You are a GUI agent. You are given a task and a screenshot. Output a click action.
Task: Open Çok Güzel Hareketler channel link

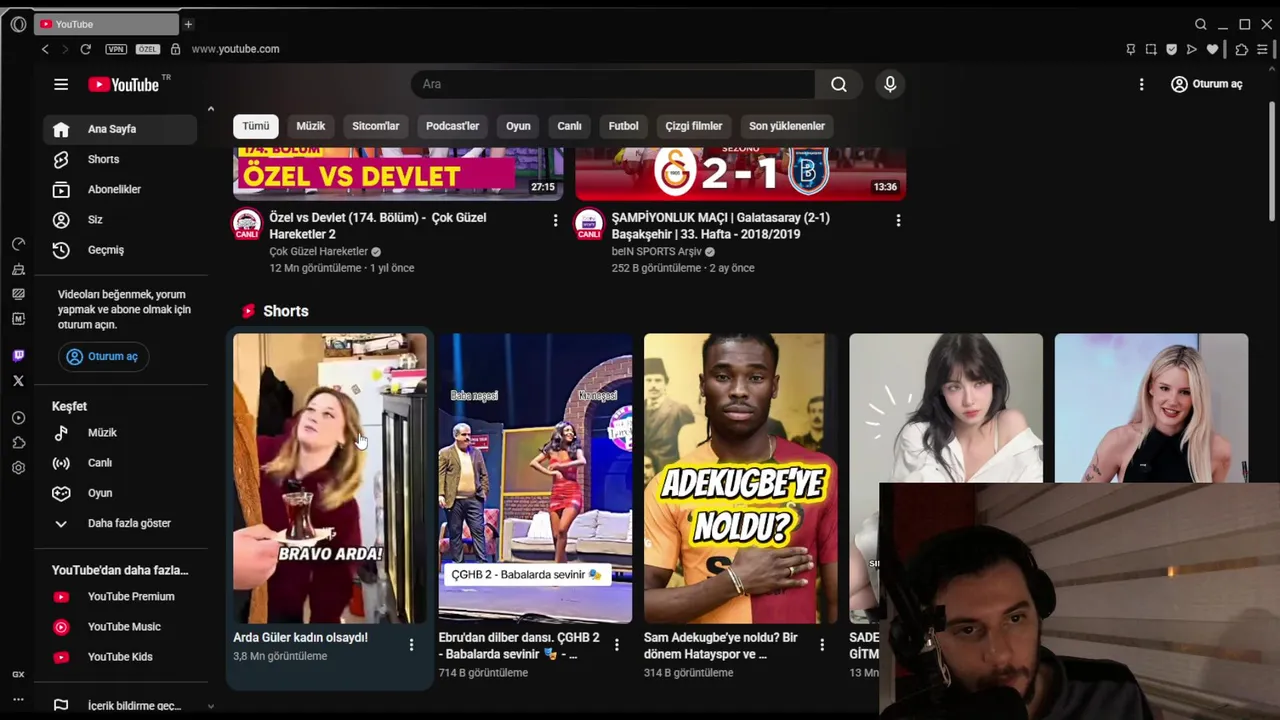pos(318,252)
